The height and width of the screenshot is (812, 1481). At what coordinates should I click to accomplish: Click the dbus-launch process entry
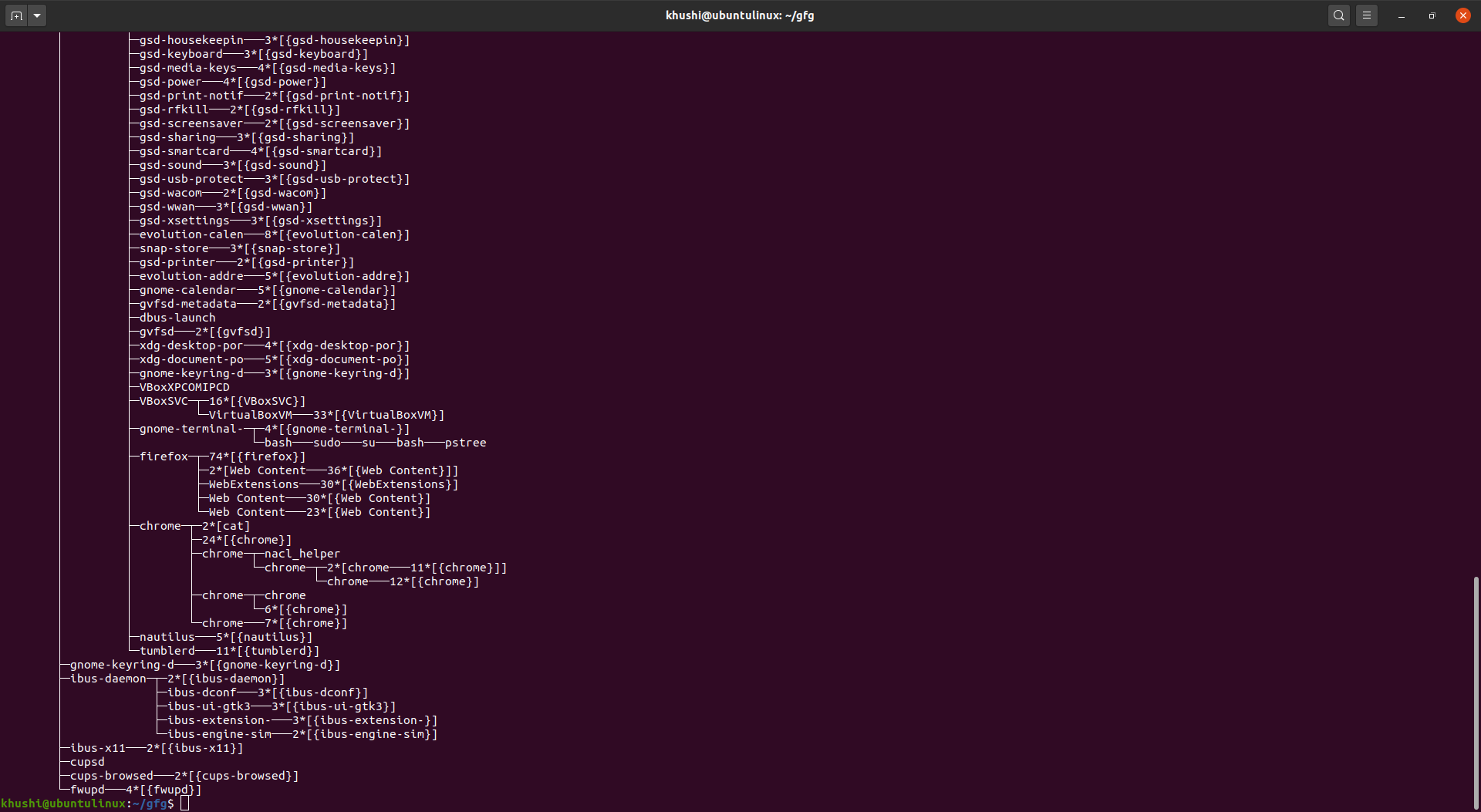177,318
